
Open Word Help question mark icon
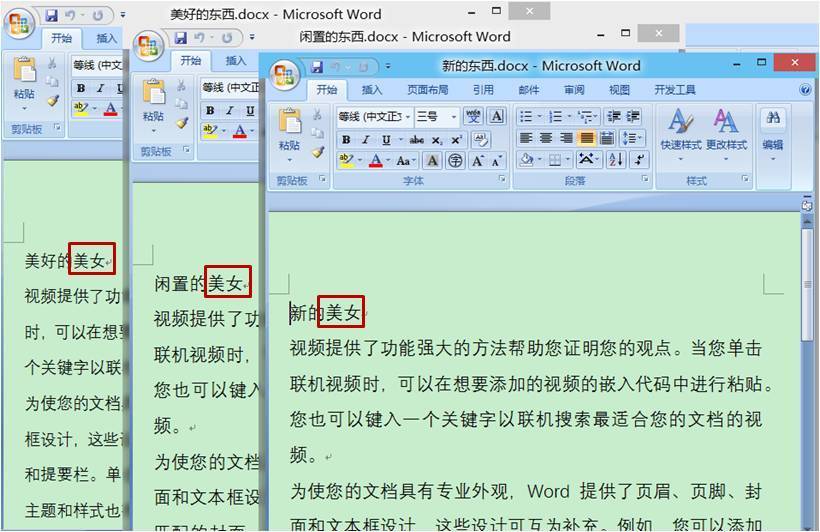tap(805, 90)
